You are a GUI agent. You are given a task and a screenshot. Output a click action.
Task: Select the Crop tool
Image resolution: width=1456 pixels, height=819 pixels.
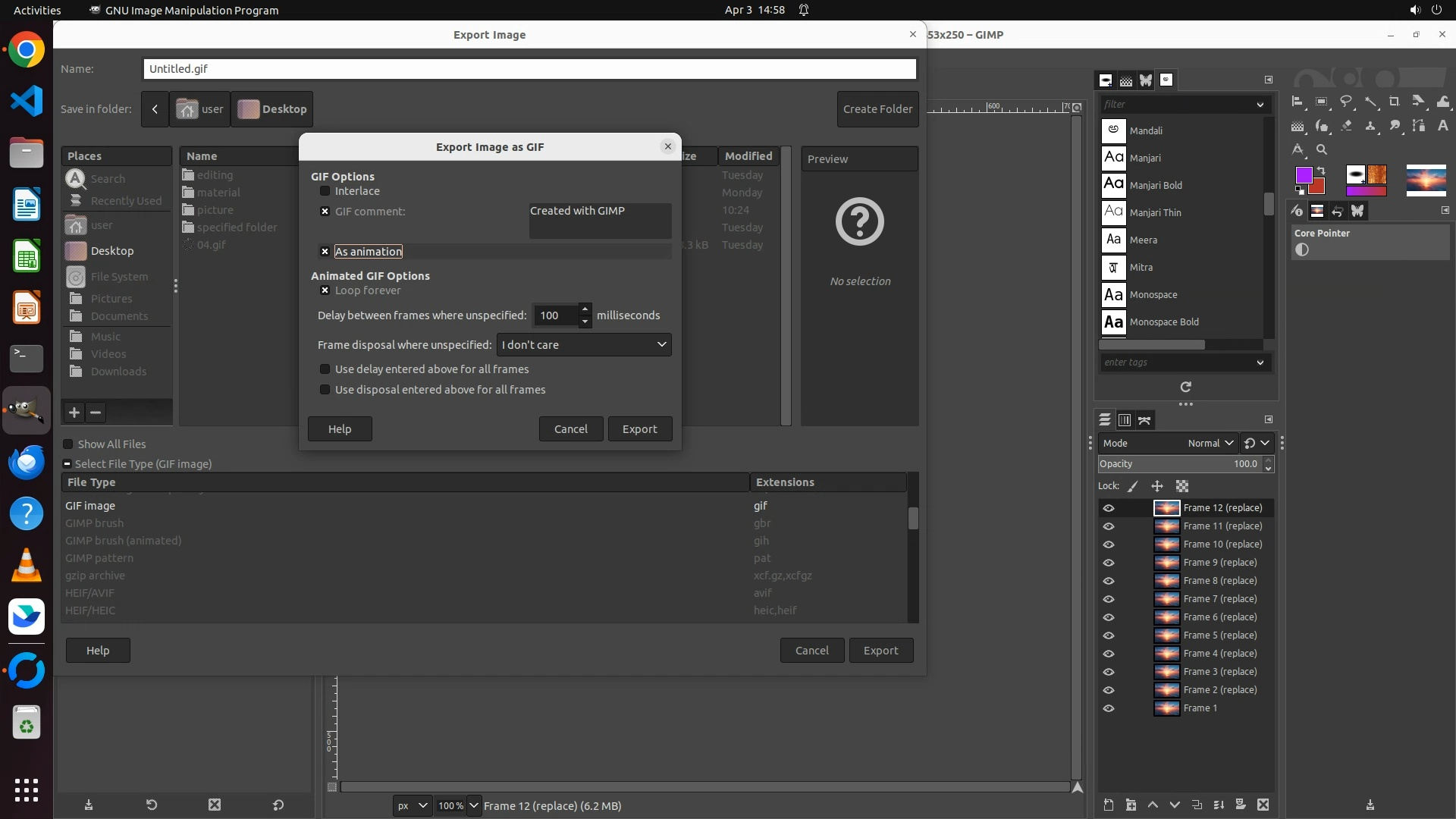1395,102
